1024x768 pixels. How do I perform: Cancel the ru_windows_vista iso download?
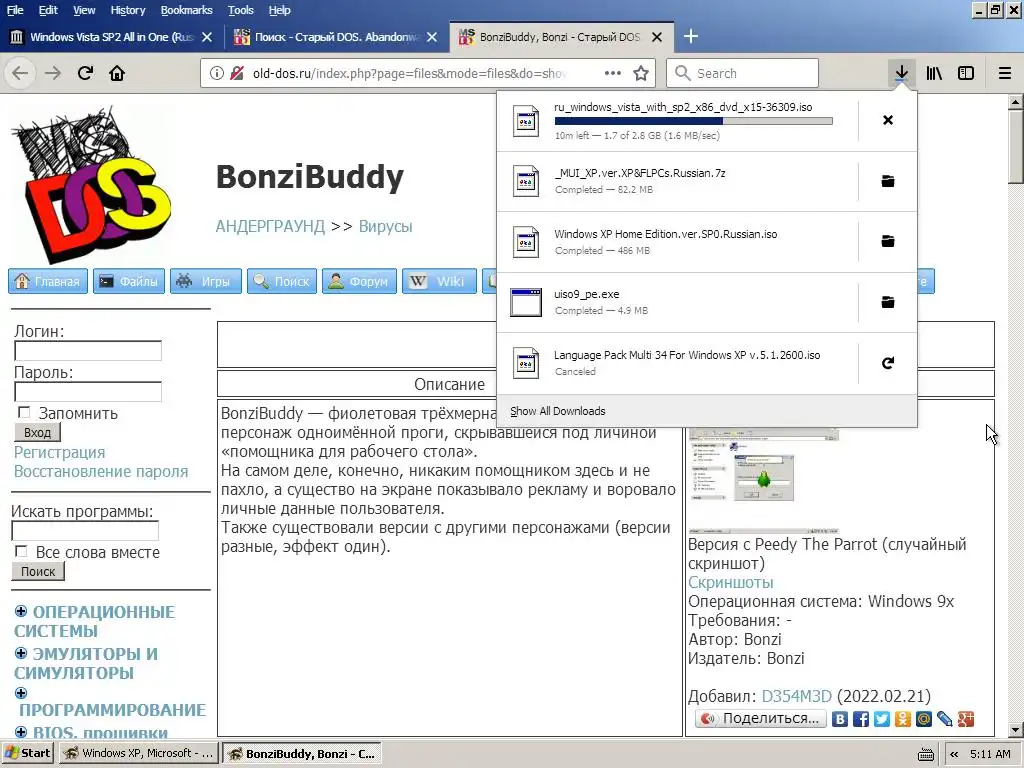(888, 120)
